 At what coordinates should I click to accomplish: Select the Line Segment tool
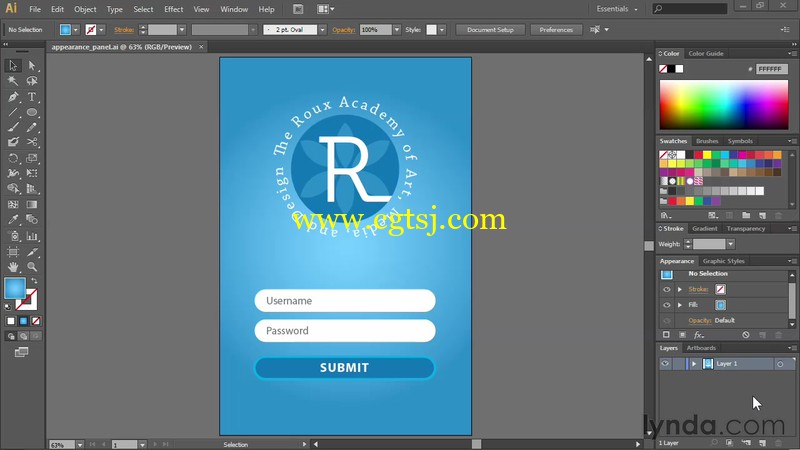pyautogui.click(x=13, y=112)
